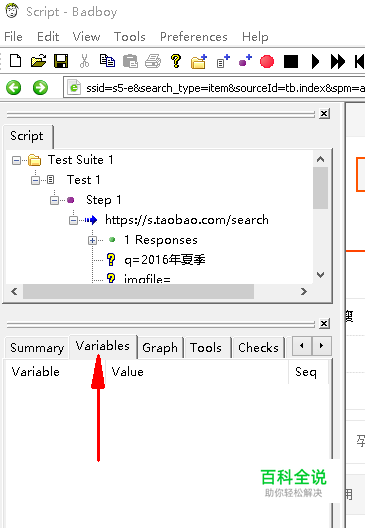Screen dimensions: 365x528
Task: Click the New script toolbar icon
Action: click(x=15, y=61)
